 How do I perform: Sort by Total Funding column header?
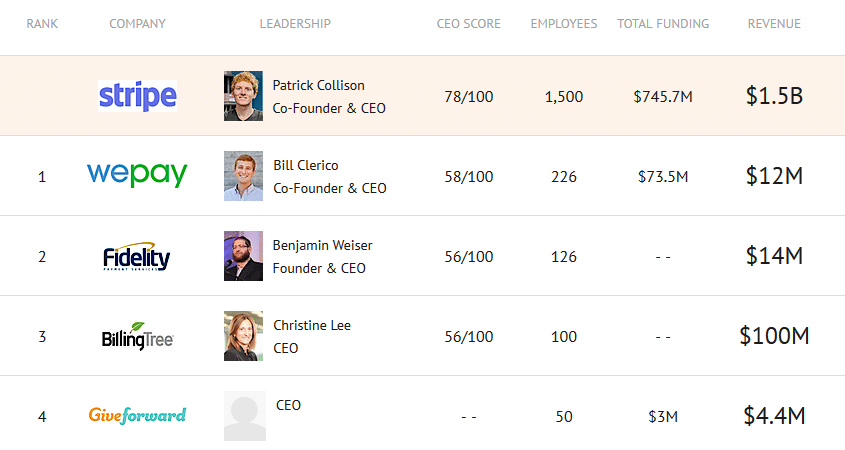[x=663, y=23]
